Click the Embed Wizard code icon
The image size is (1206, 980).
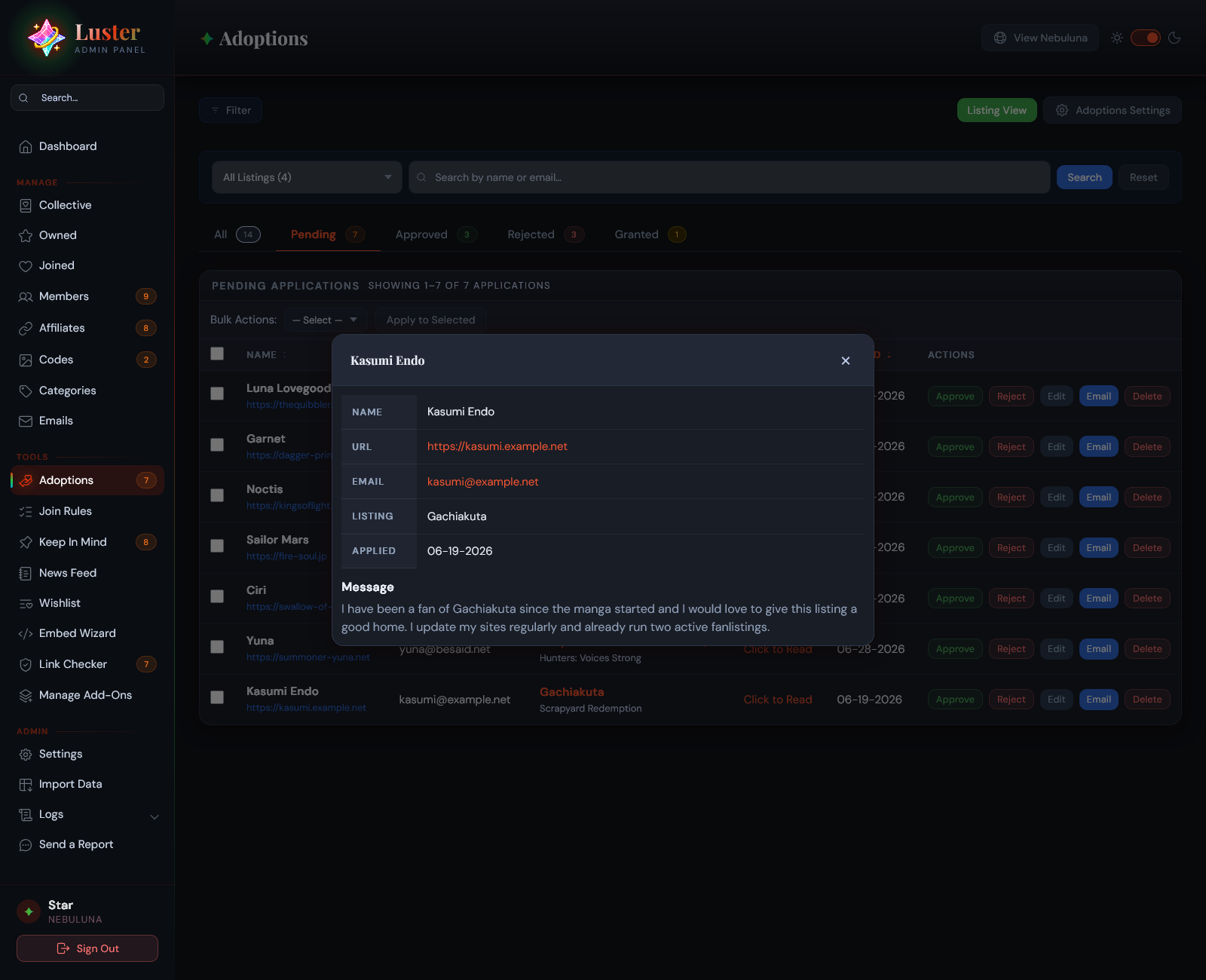pyautogui.click(x=26, y=634)
